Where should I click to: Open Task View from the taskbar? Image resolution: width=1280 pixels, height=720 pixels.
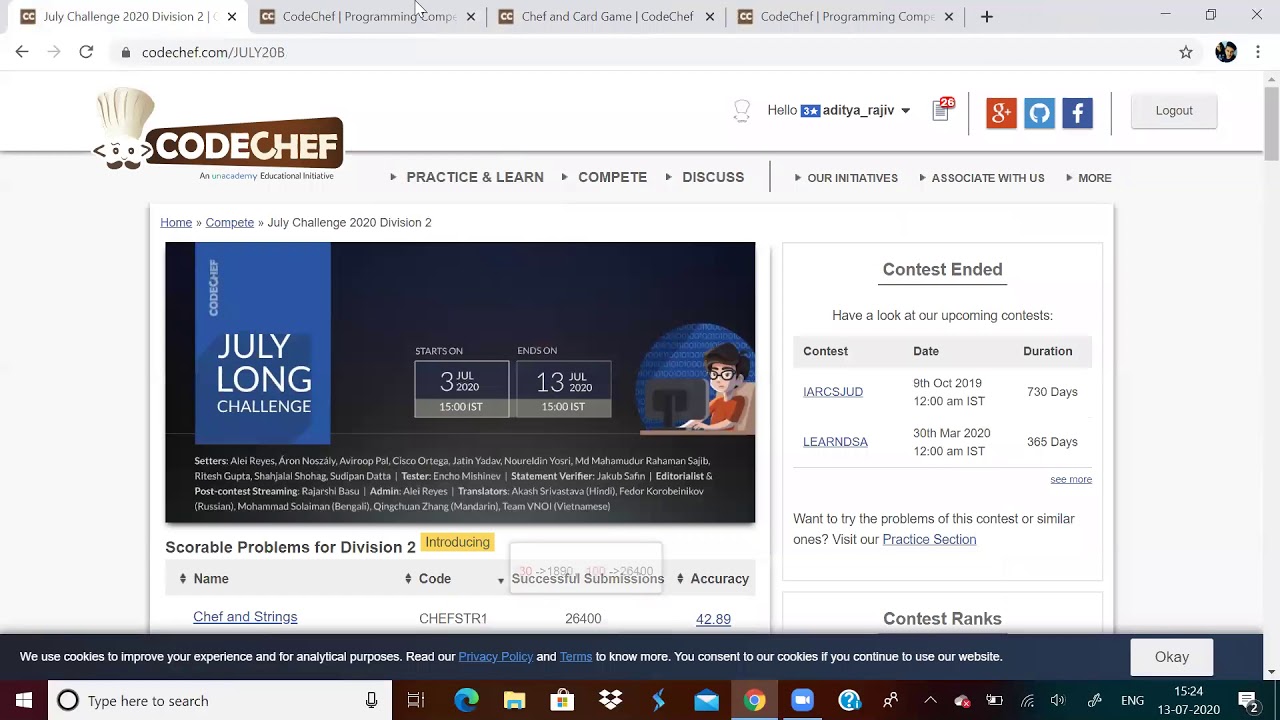tap(416, 701)
